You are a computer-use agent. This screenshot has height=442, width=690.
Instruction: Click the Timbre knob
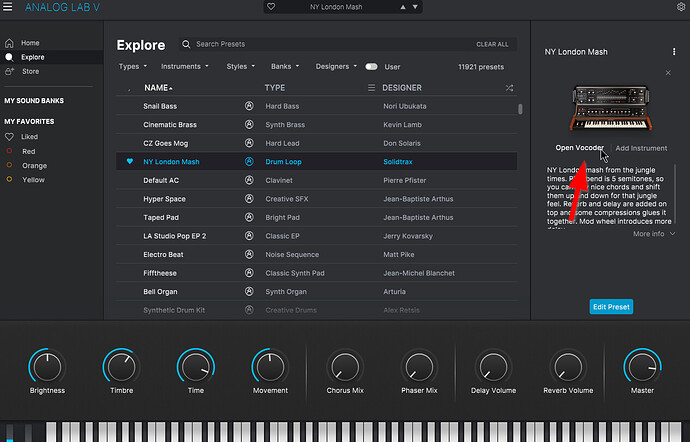(x=121, y=367)
